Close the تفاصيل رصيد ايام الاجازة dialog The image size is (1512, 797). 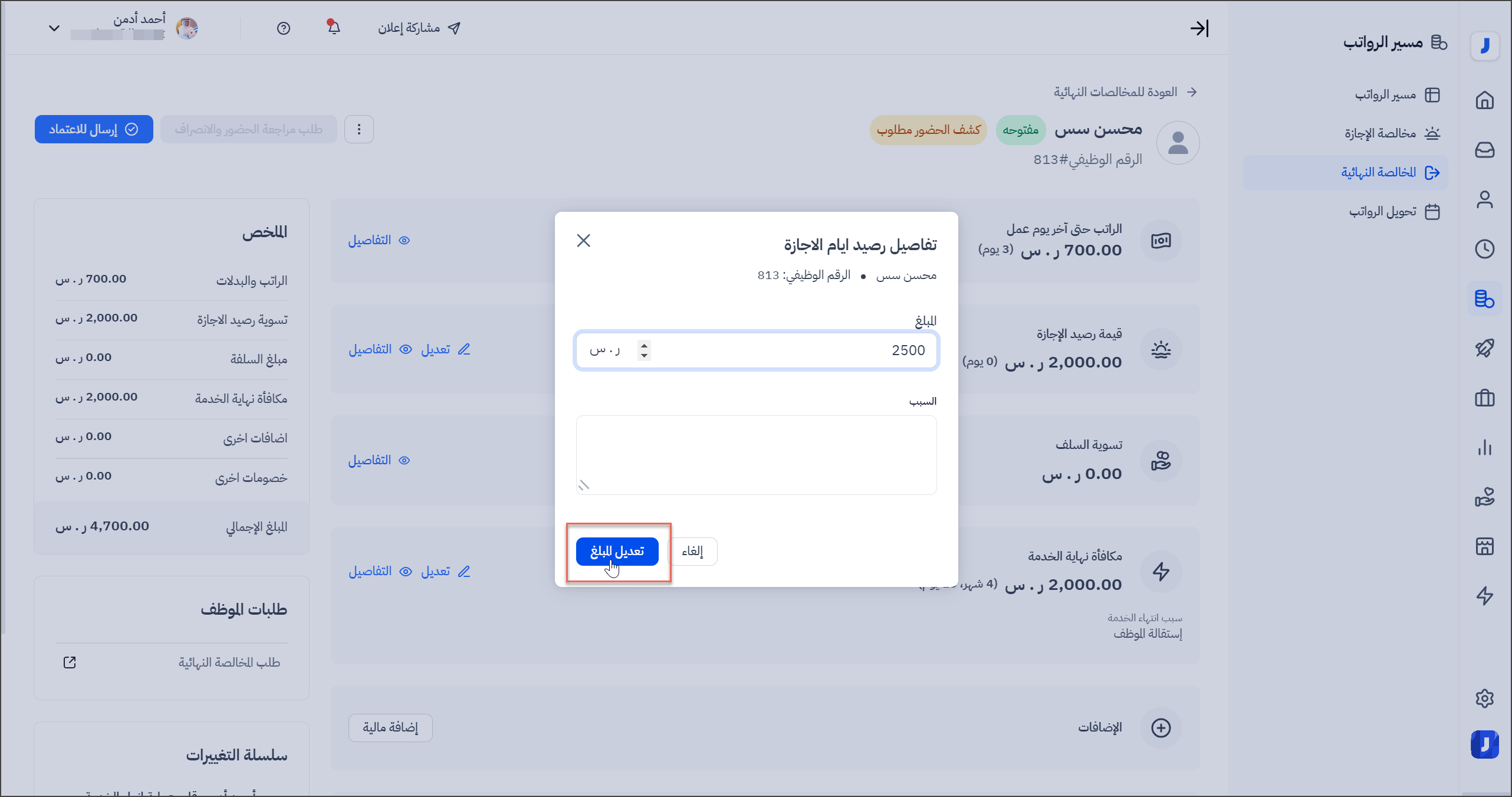[x=583, y=241]
